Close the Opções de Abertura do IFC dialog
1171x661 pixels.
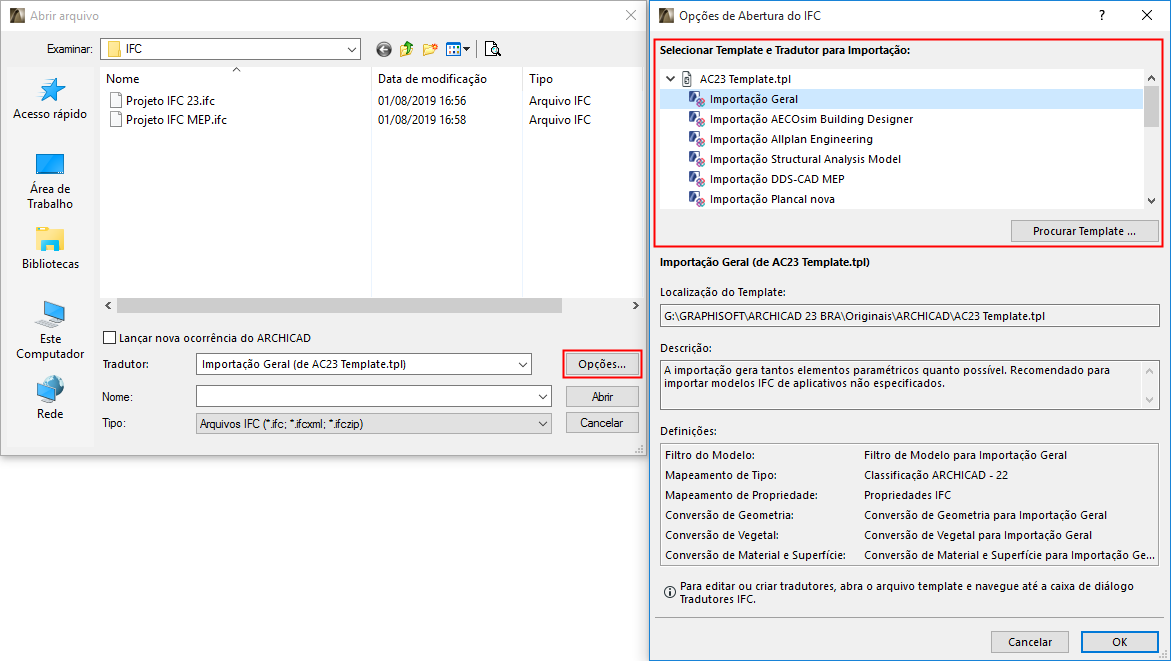[x=1147, y=16]
